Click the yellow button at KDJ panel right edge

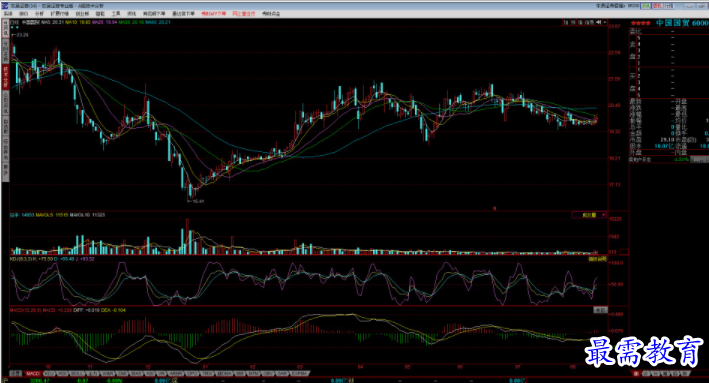pyautogui.click(x=597, y=260)
